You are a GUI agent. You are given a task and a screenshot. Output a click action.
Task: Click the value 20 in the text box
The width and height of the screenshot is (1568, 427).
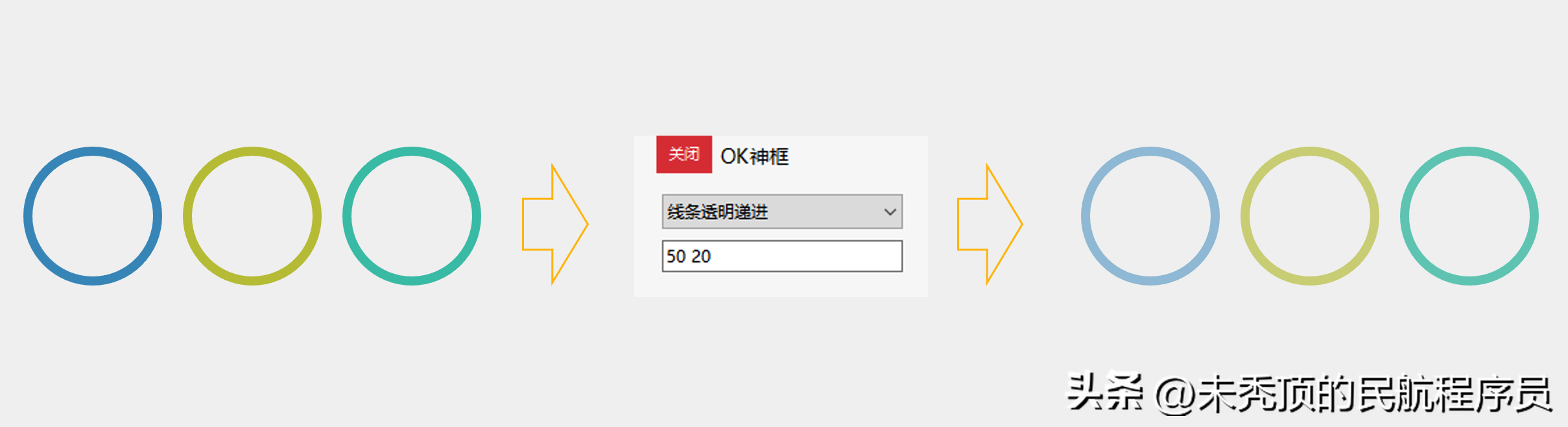click(x=701, y=256)
